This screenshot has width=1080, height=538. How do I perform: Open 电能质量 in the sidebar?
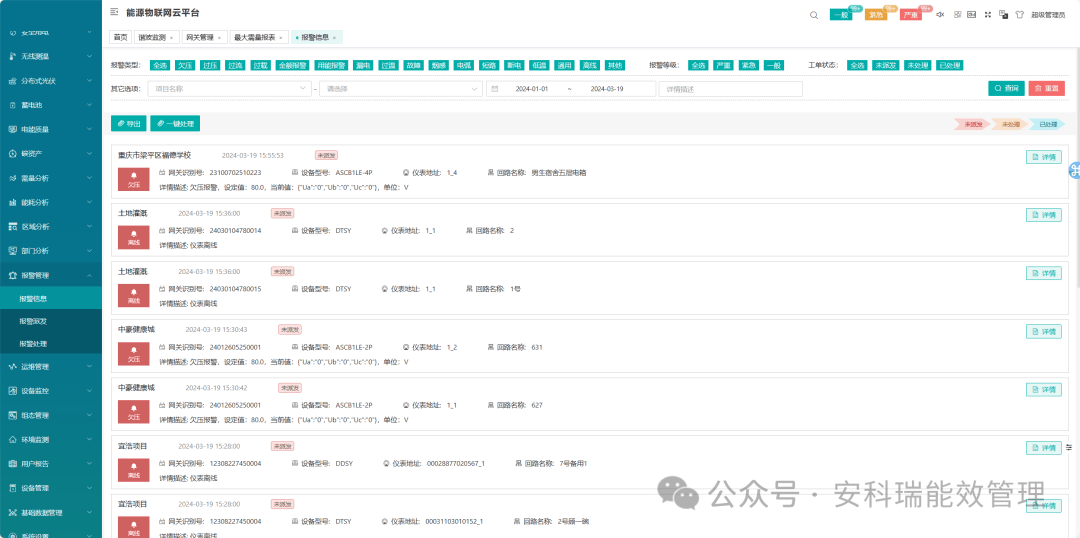51,129
